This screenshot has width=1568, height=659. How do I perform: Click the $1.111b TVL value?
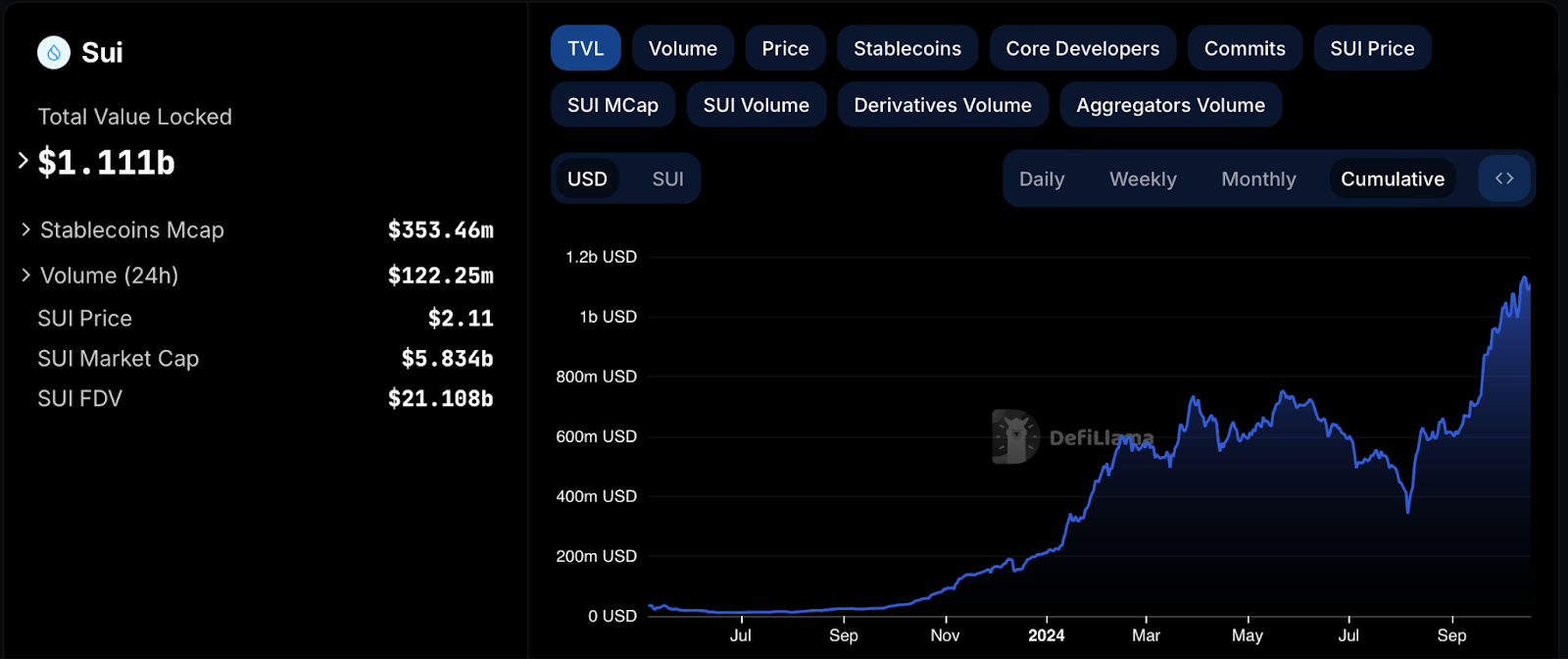[x=106, y=162]
